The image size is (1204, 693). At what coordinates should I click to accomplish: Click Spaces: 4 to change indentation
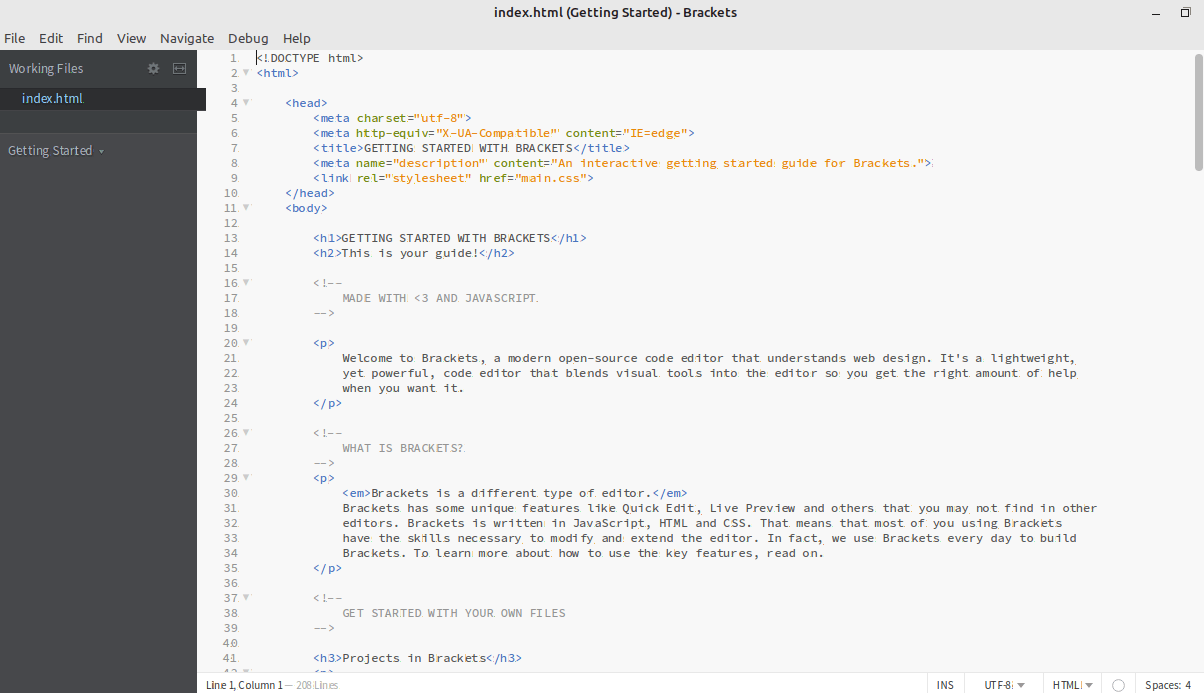(x=1166, y=685)
